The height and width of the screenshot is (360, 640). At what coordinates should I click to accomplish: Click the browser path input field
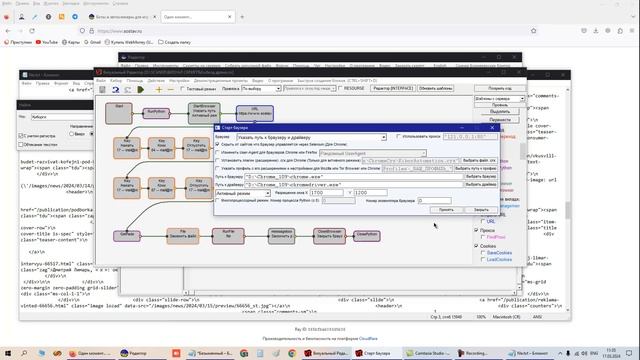tap(353, 177)
